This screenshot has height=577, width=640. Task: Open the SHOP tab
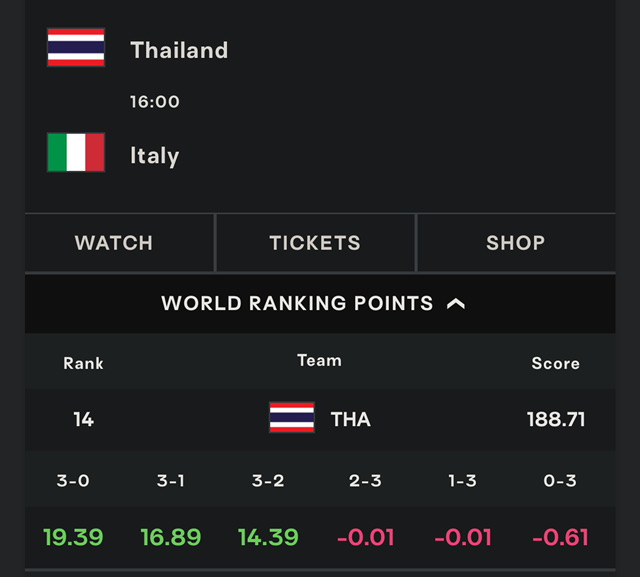pos(516,243)
